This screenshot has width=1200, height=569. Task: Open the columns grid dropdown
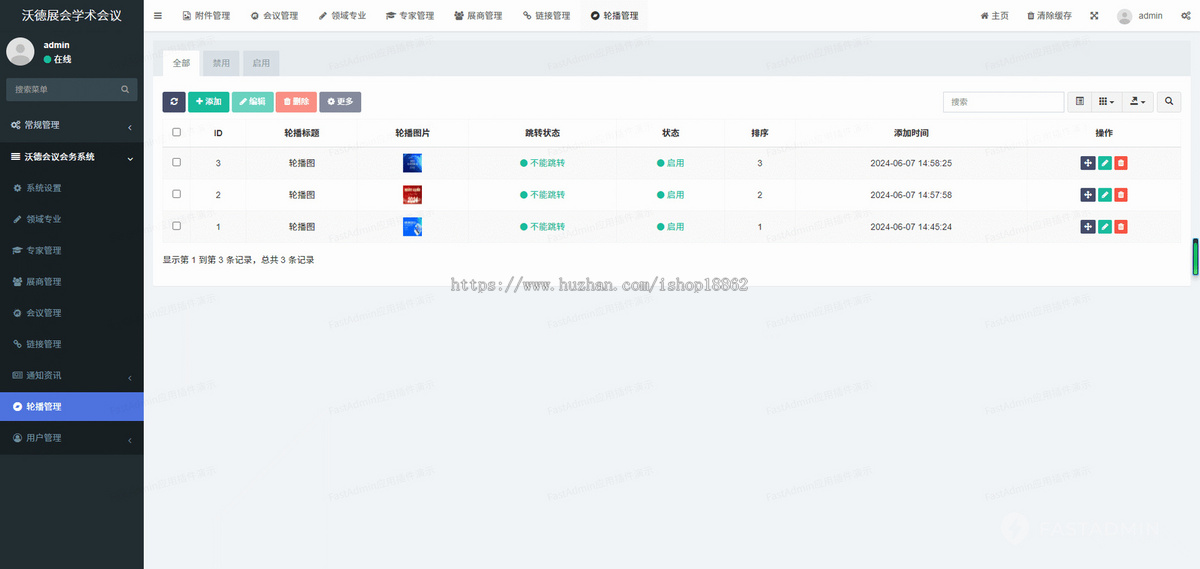click(x=1106, y=102)
